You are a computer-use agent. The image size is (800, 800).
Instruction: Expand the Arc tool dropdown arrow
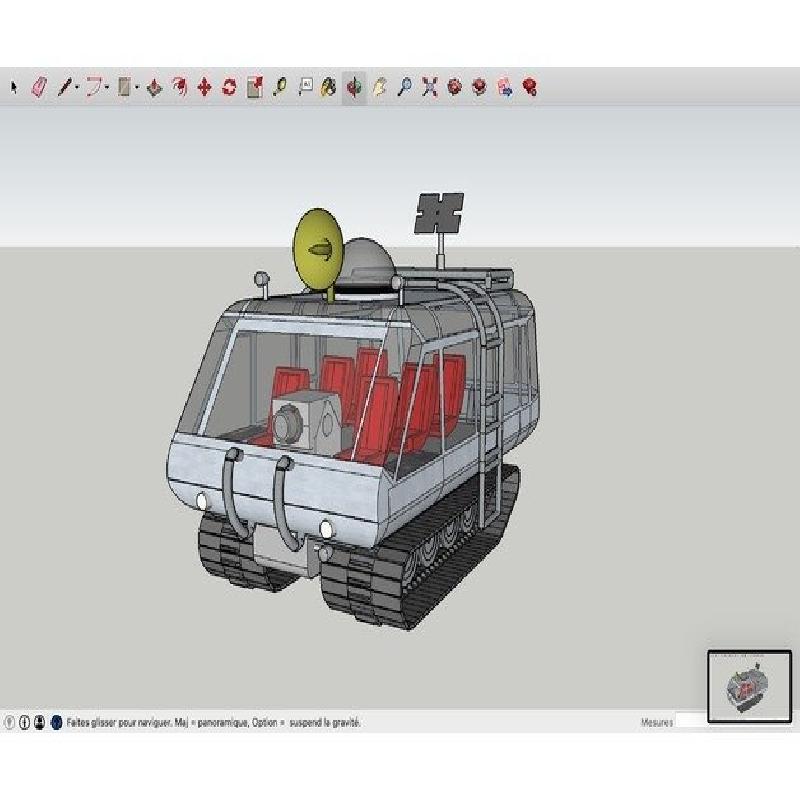[107, 88]
